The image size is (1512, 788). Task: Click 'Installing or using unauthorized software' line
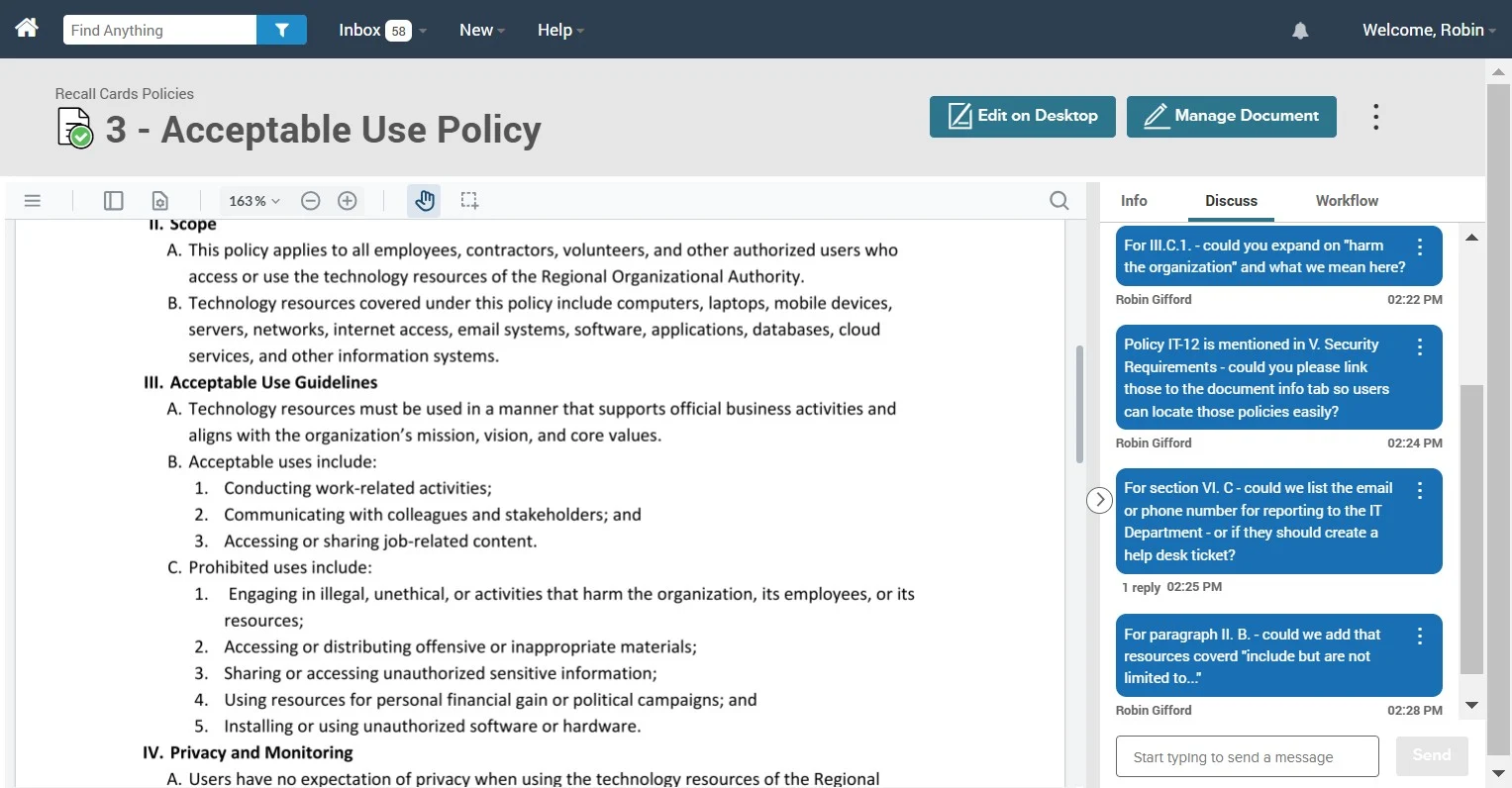(x=433, y=726)
